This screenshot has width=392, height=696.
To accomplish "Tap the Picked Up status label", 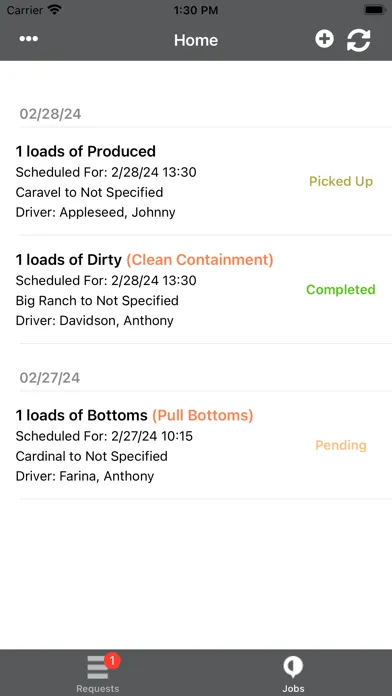I will 341,182.
